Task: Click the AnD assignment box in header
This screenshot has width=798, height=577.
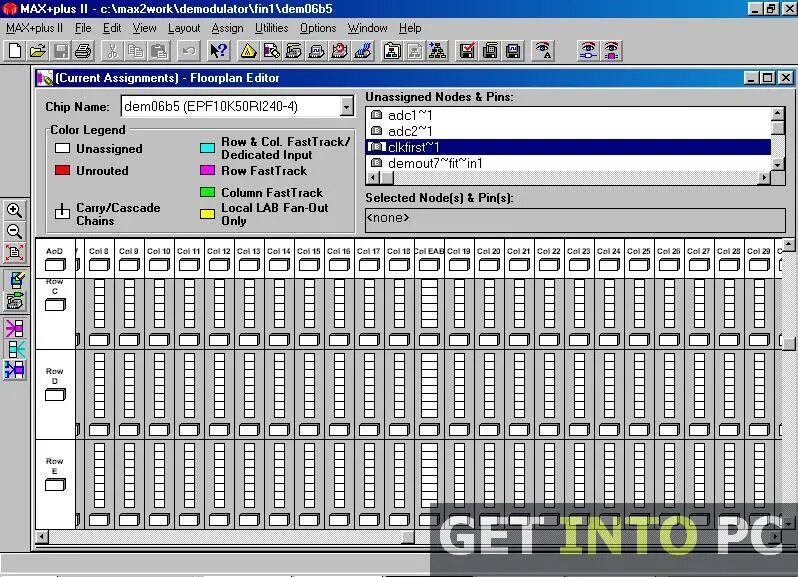Action: pos(55,265)
